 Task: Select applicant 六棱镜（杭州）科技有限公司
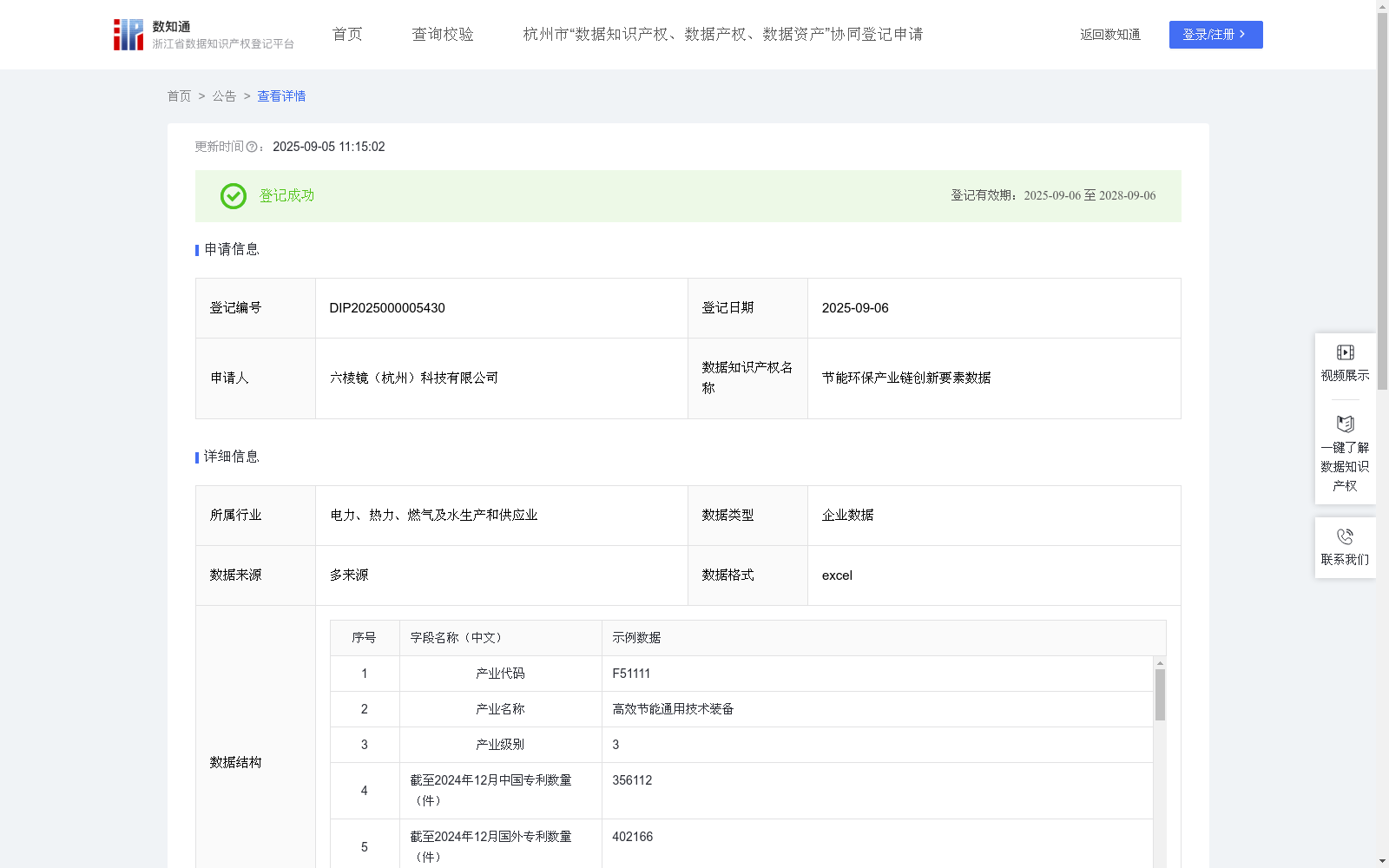414,378
